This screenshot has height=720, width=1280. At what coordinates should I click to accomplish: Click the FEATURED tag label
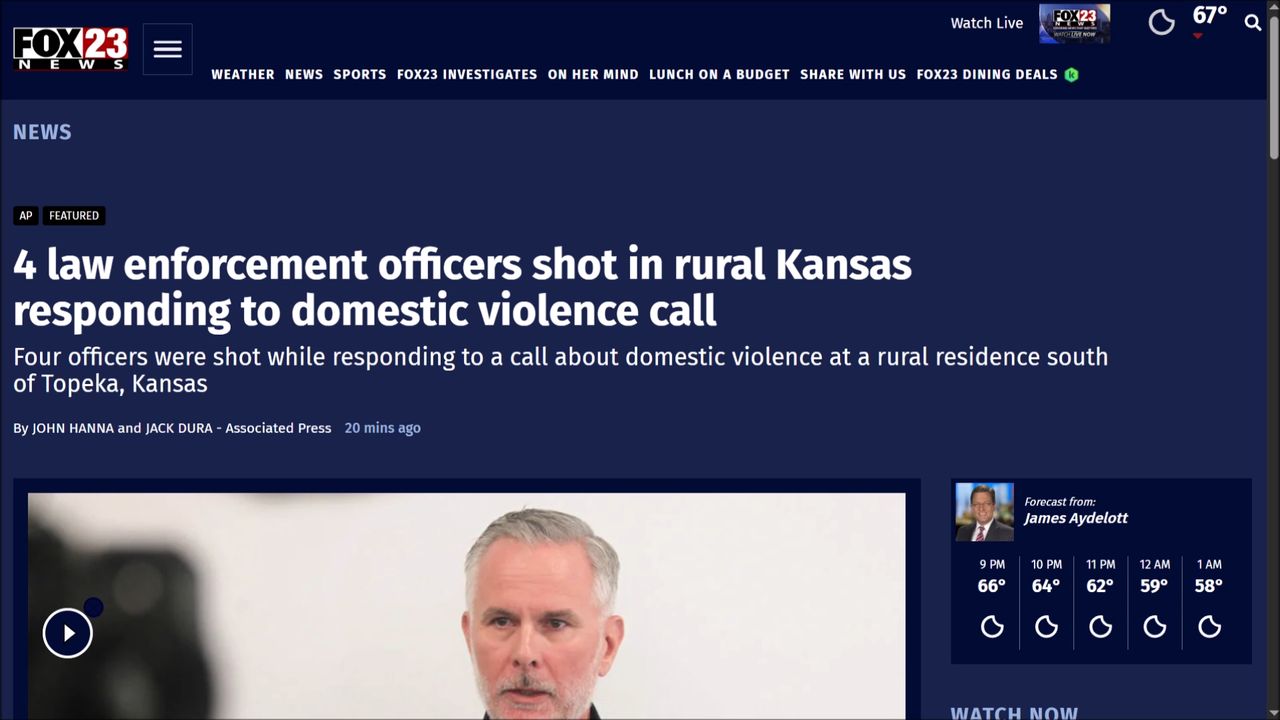click(x=74, y=215)
